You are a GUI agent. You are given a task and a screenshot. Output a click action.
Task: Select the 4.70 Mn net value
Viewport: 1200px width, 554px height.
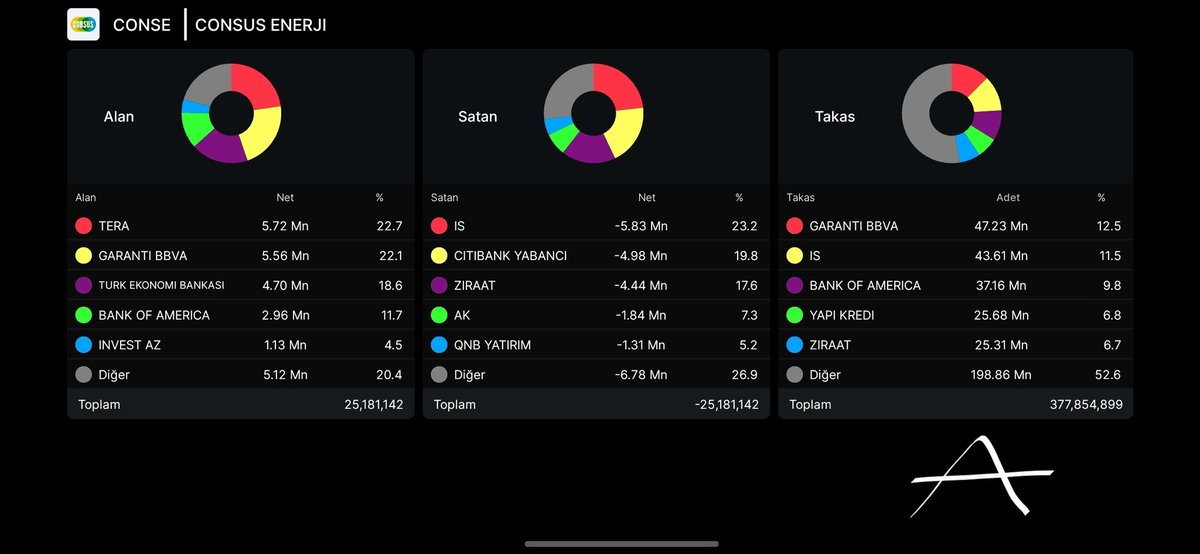tap(285, 285)
